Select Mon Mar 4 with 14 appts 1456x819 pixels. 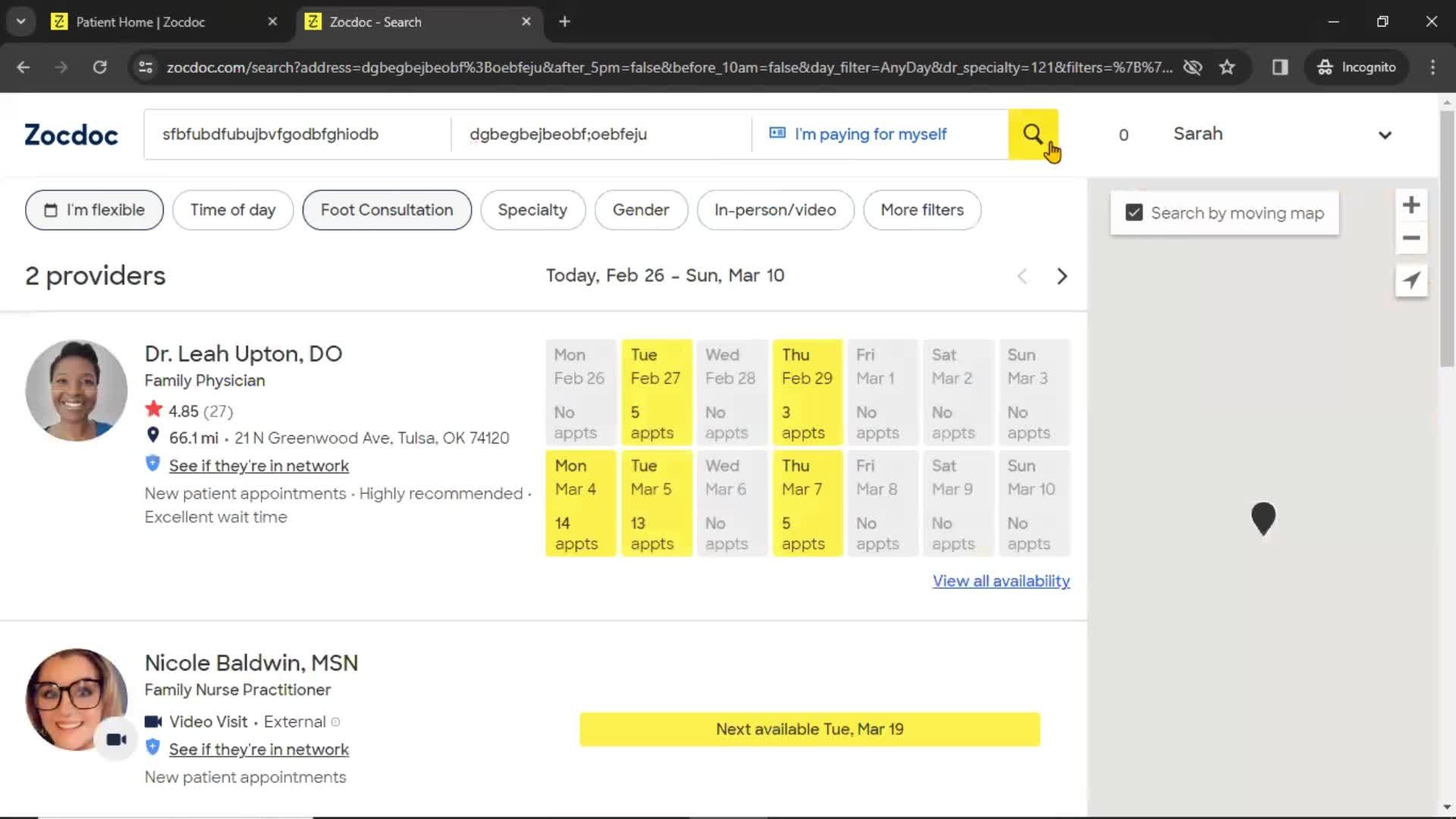[581, 504]
